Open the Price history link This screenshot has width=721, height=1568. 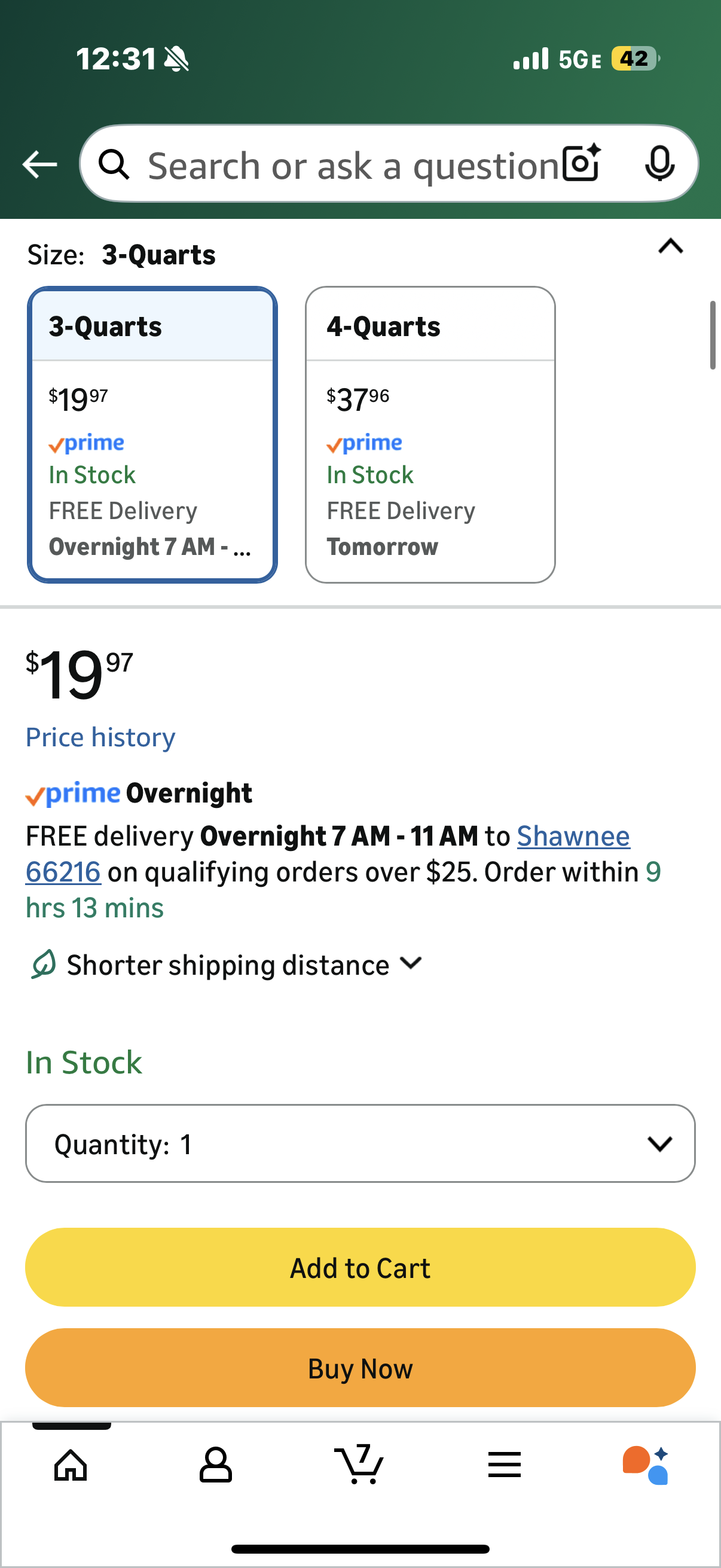coord(100,737)
